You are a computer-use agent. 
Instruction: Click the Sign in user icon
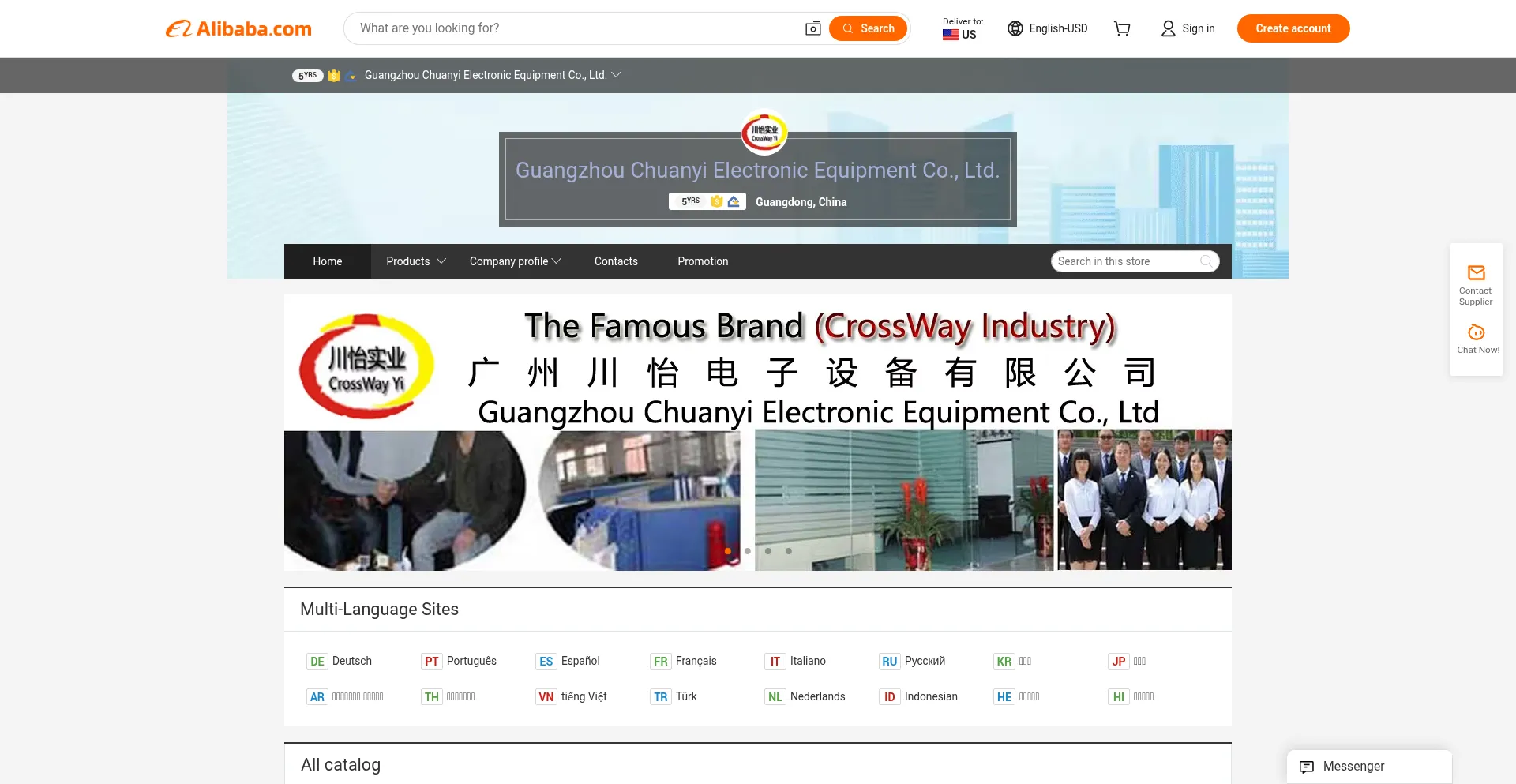(1168, 28)
